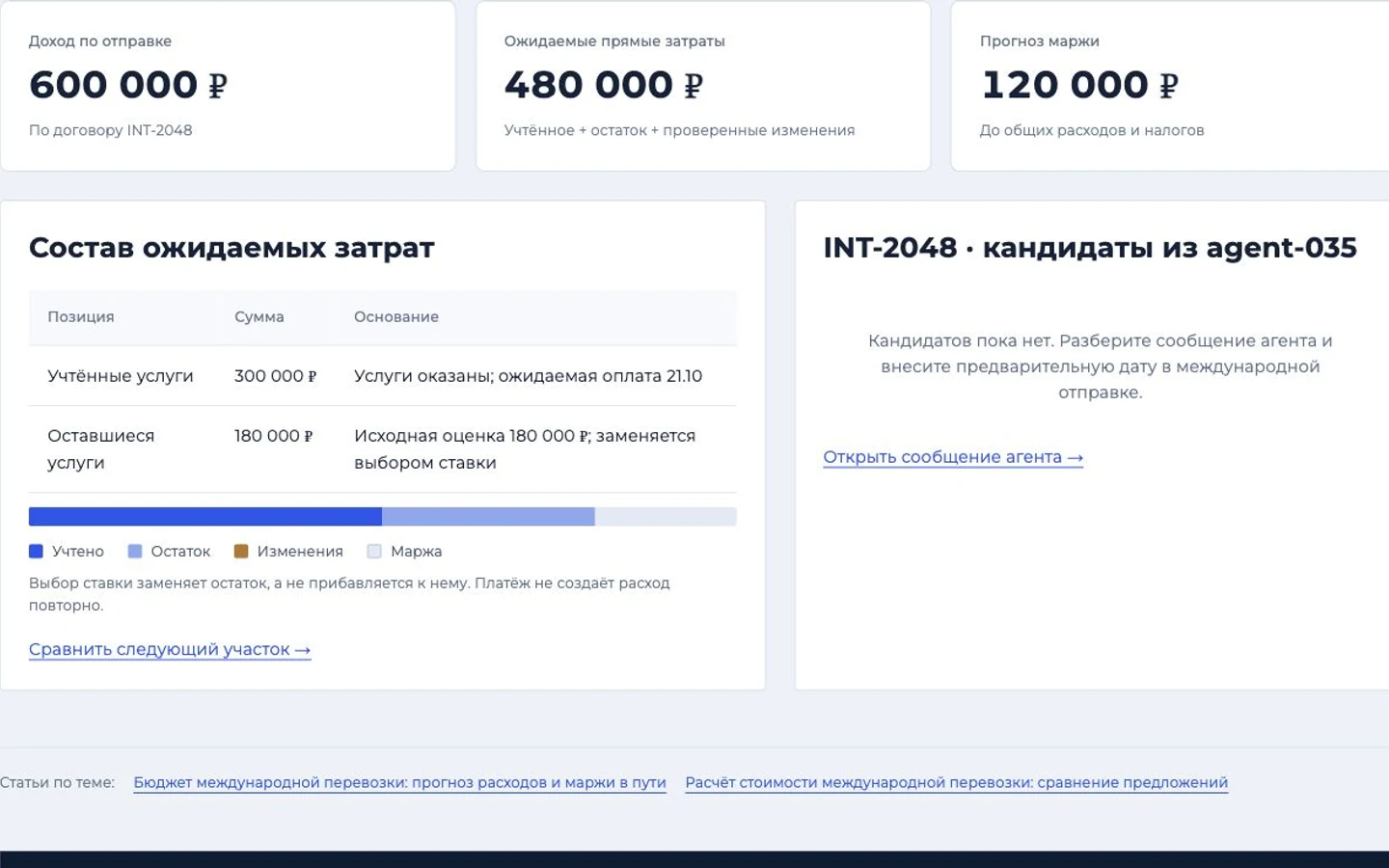The image size is (1389, 868).
Task: Click the brown 'Изменения' legend swatch
Action: 241,552
